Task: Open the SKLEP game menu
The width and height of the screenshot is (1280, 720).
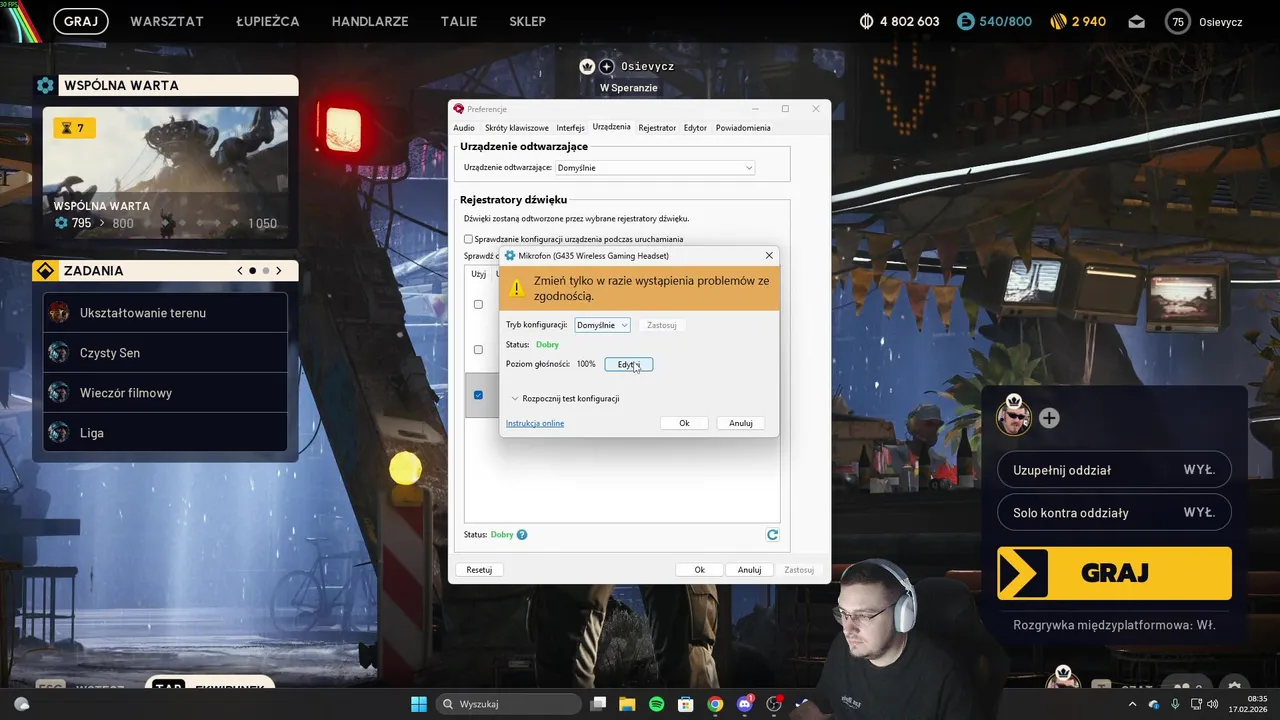Action: [x=527, y=21]
